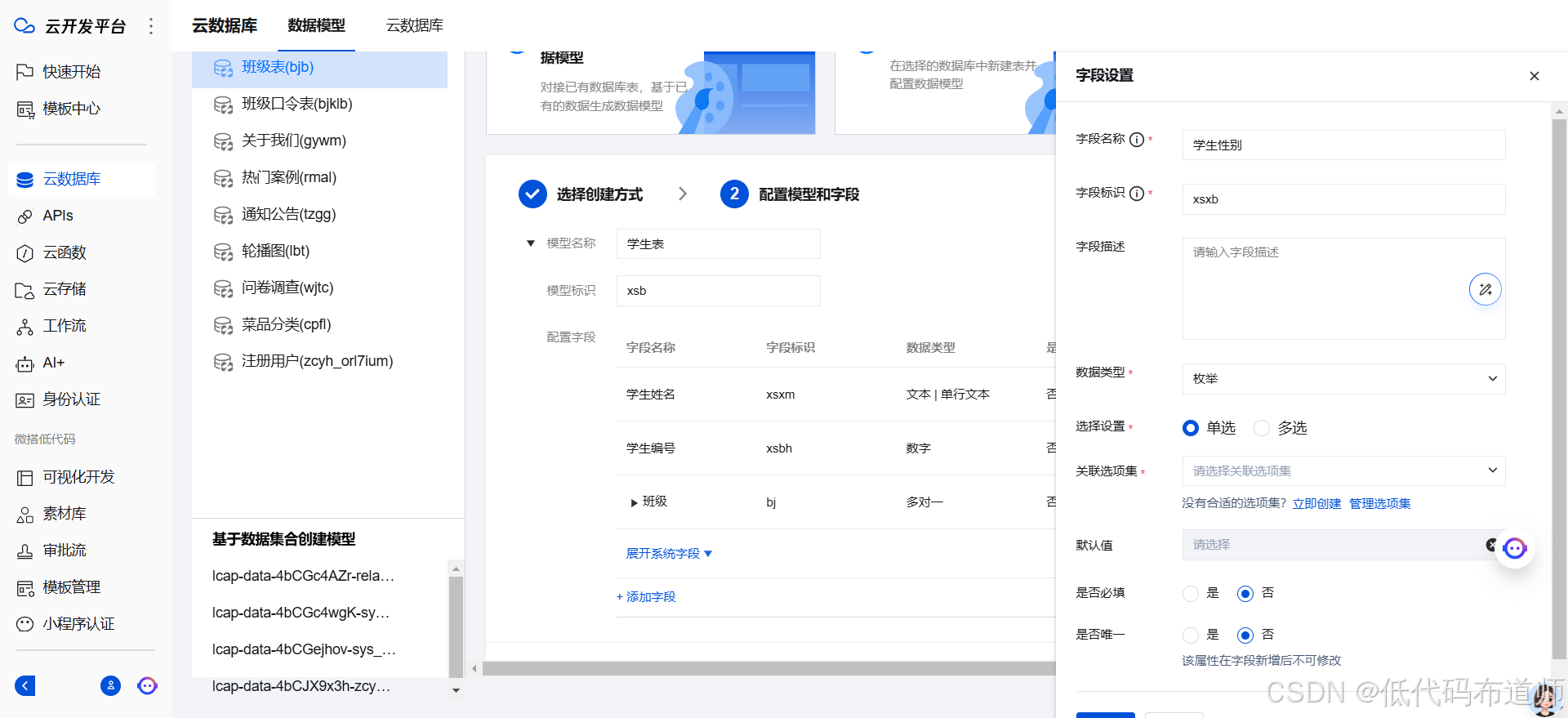Select 多选 radio option
Image resolution: width=1568 pixels, height=718 pixels.
1261,428
